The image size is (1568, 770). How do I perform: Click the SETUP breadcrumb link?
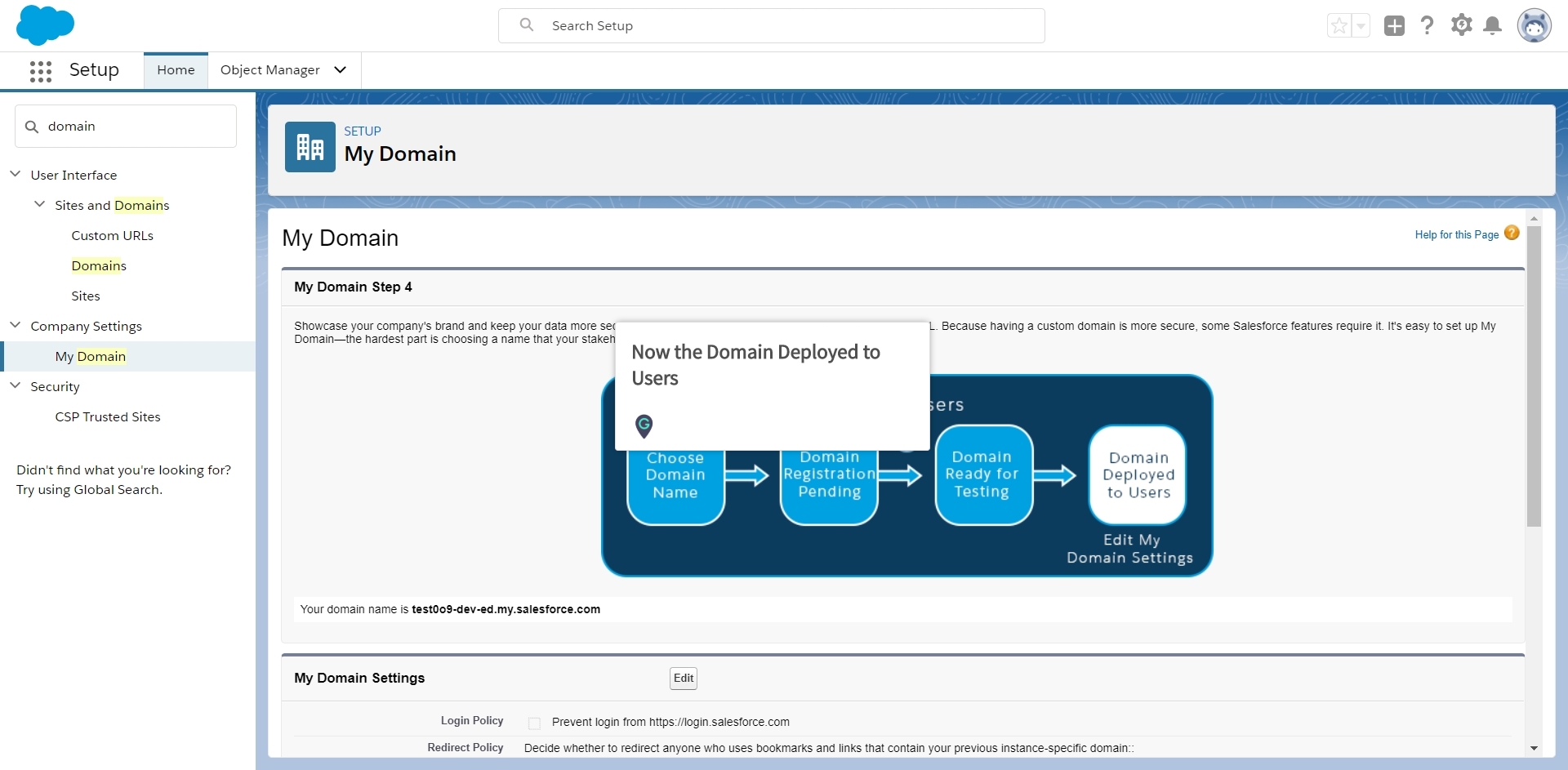[x=363, y=131]
